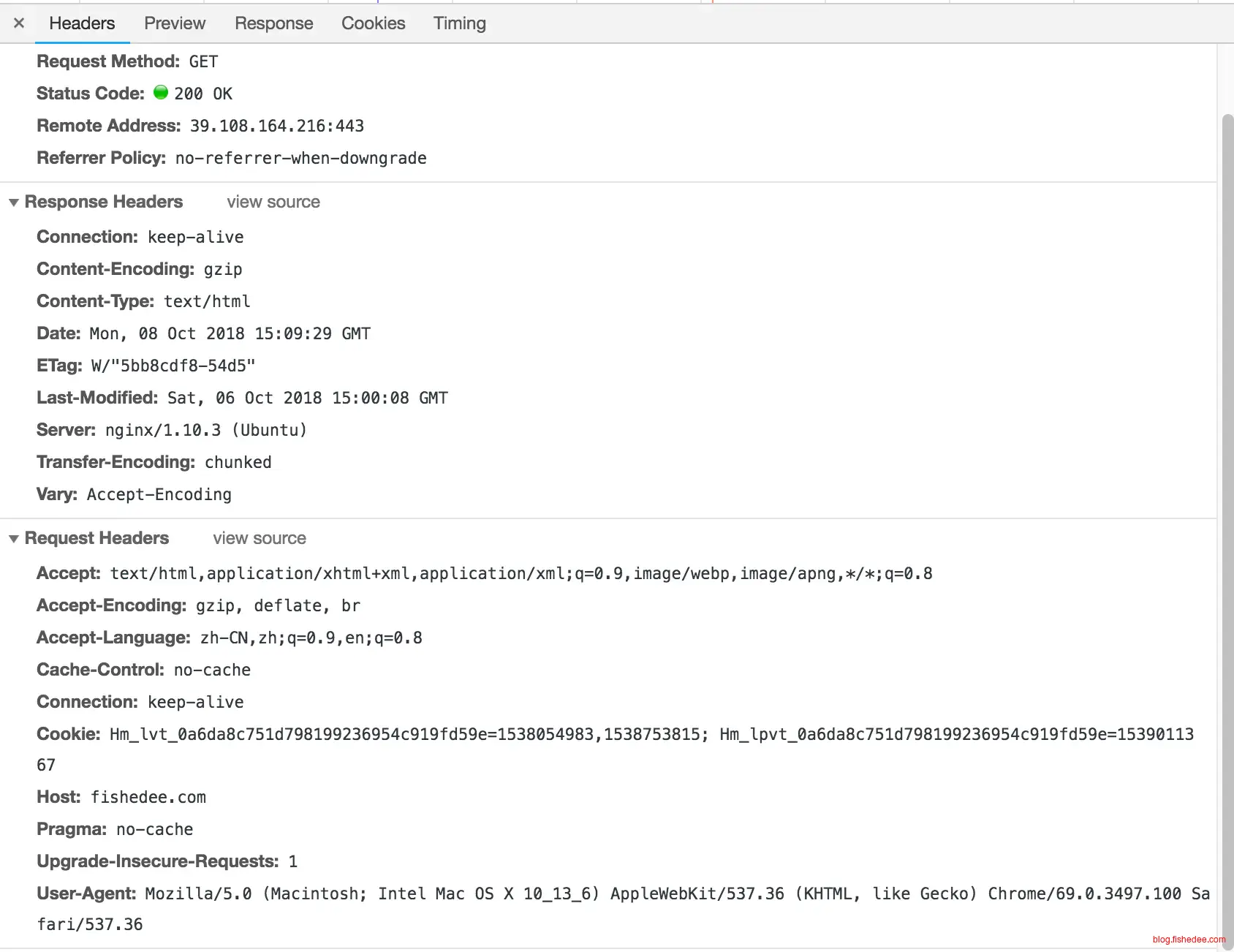Click the User-Agent header label
1234x952 pixels.
click(86, 894)
